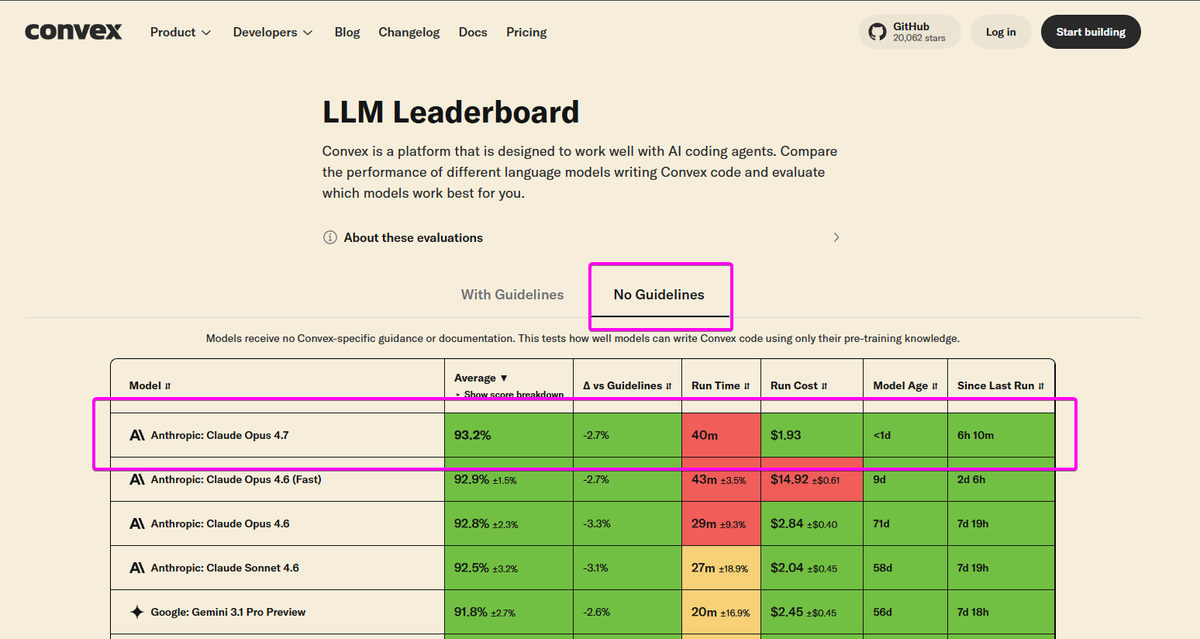Click the $2.04 run cost cell

click(x=812, y=568)
